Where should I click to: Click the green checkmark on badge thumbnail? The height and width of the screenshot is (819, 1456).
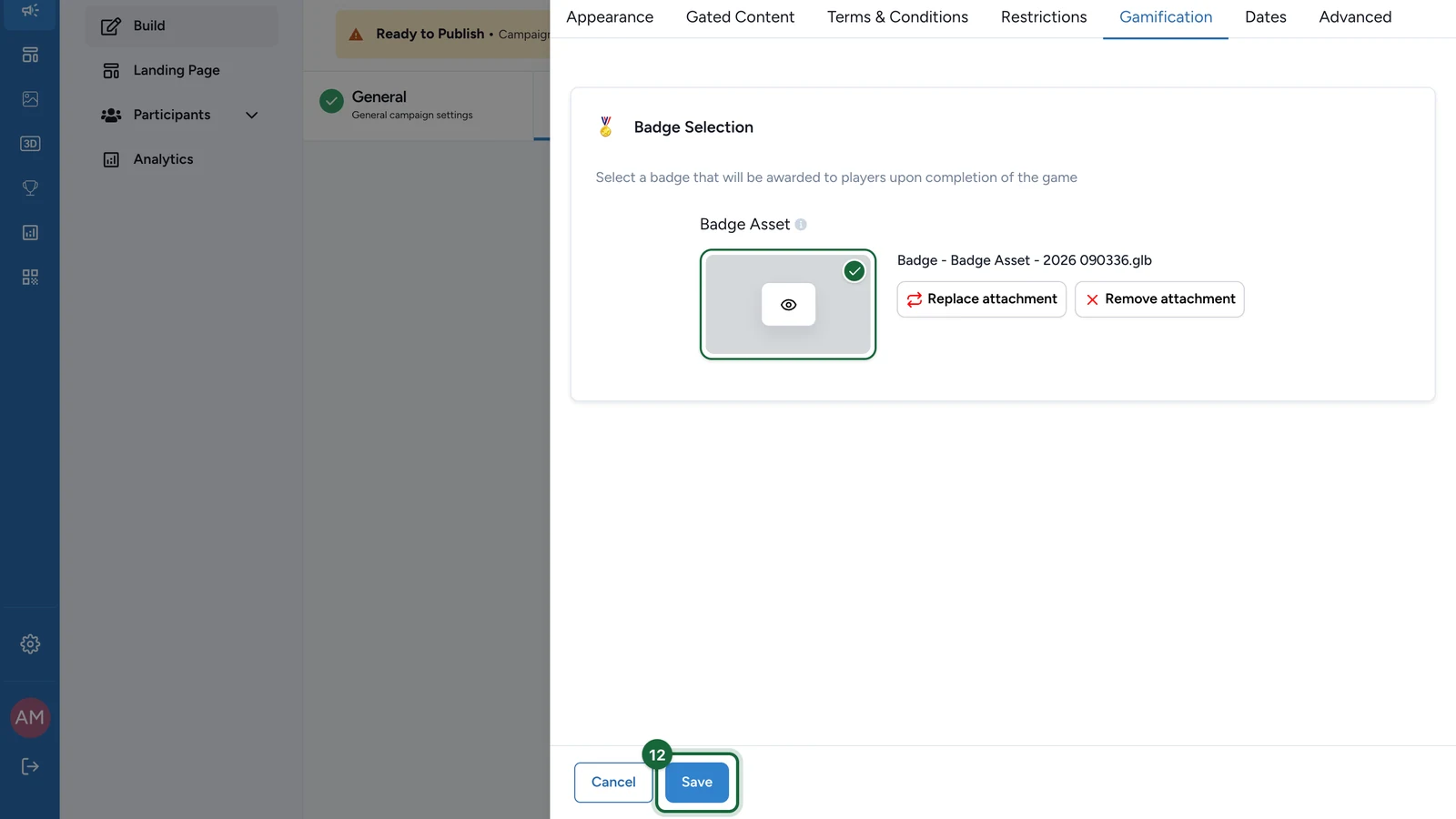coord(854,271)
